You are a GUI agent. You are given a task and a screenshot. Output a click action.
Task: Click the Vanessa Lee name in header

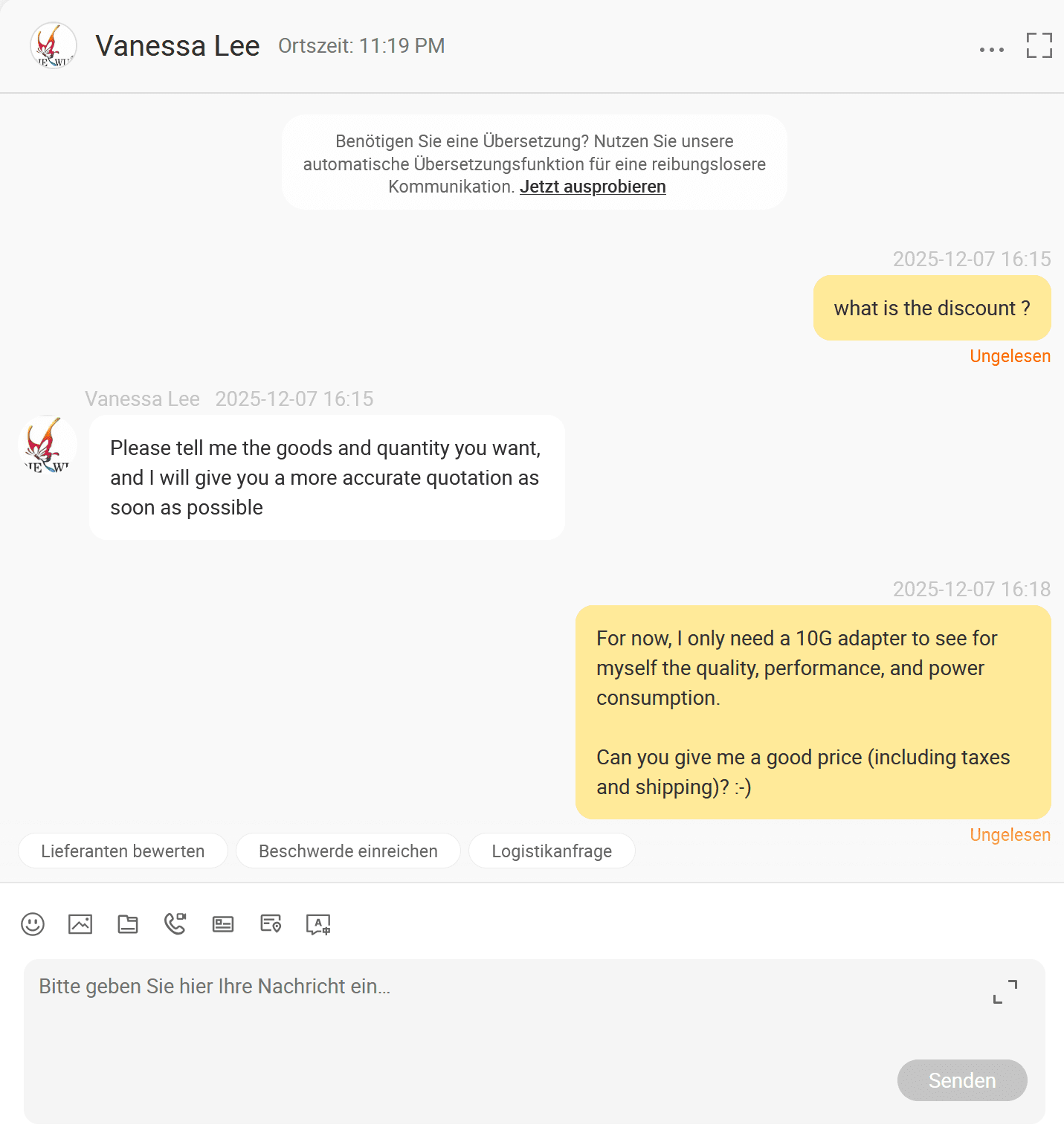click(178, 45)
